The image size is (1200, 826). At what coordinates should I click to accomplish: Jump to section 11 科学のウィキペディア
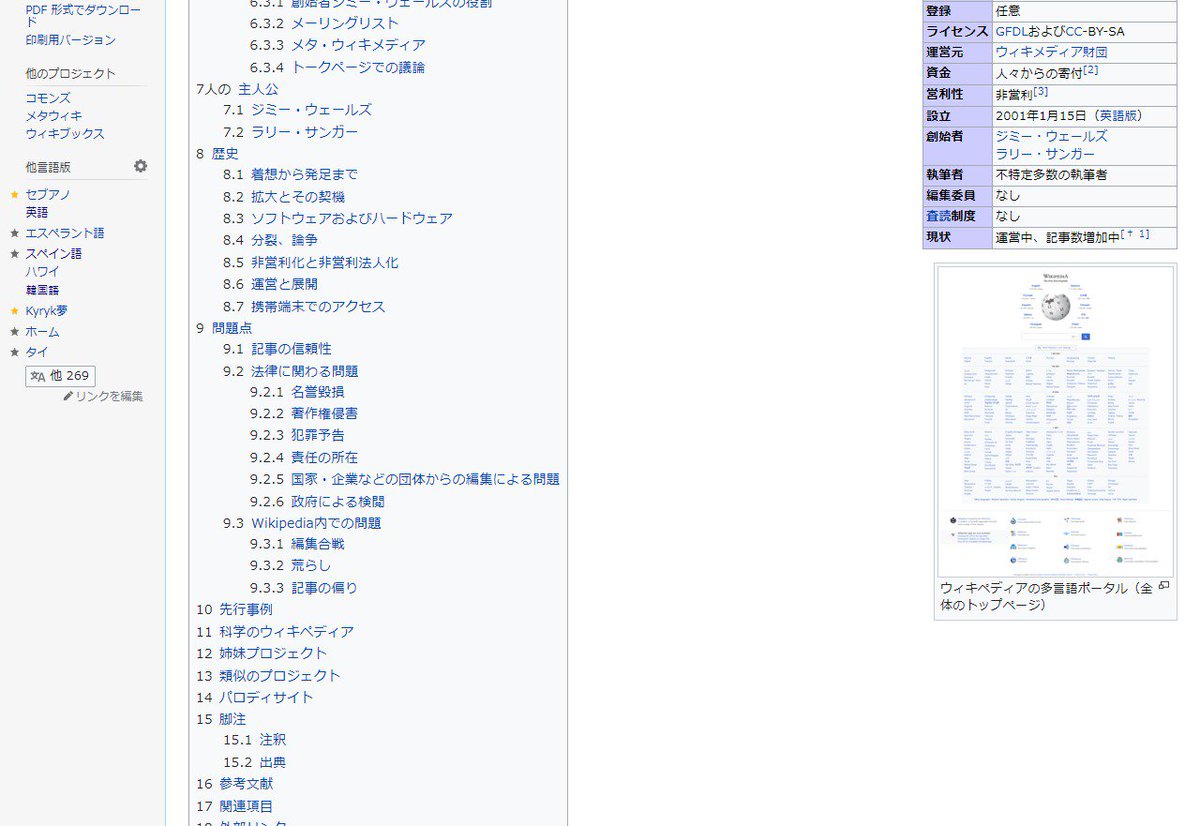coord(275,632)
